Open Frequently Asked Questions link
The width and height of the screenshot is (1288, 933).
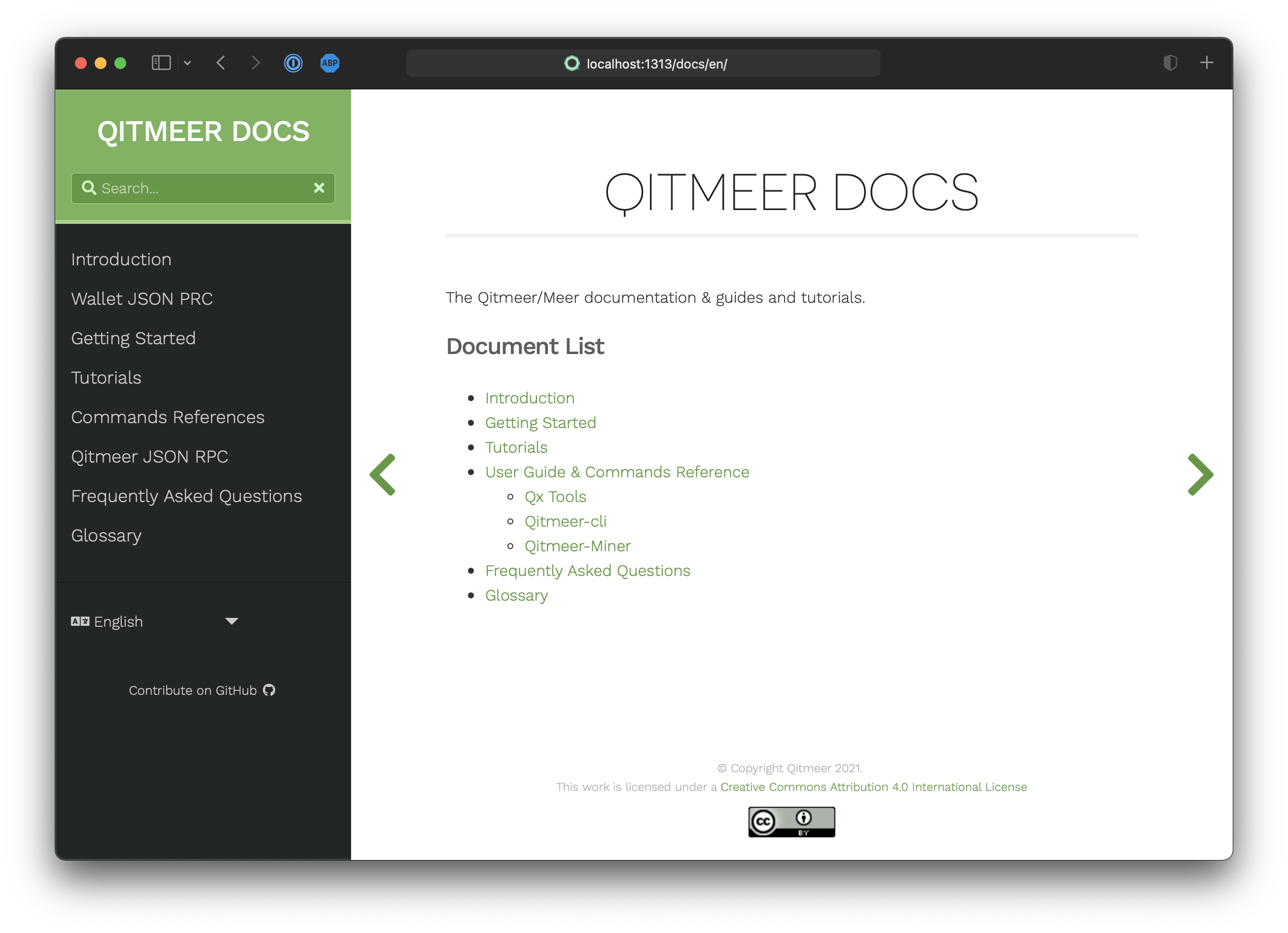587,570
